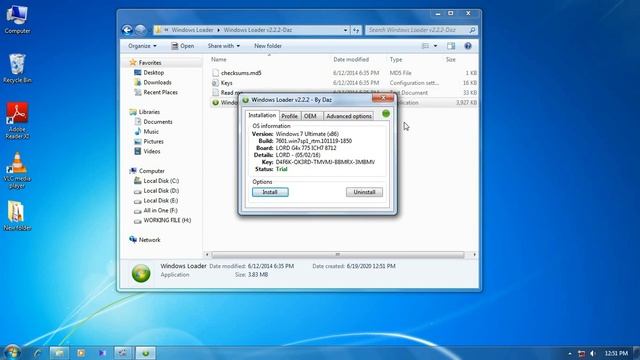The width and height of the screenshot is (640, 360).
Task: Select the checksums.md5 file
Action: click(x=241, y=73)
